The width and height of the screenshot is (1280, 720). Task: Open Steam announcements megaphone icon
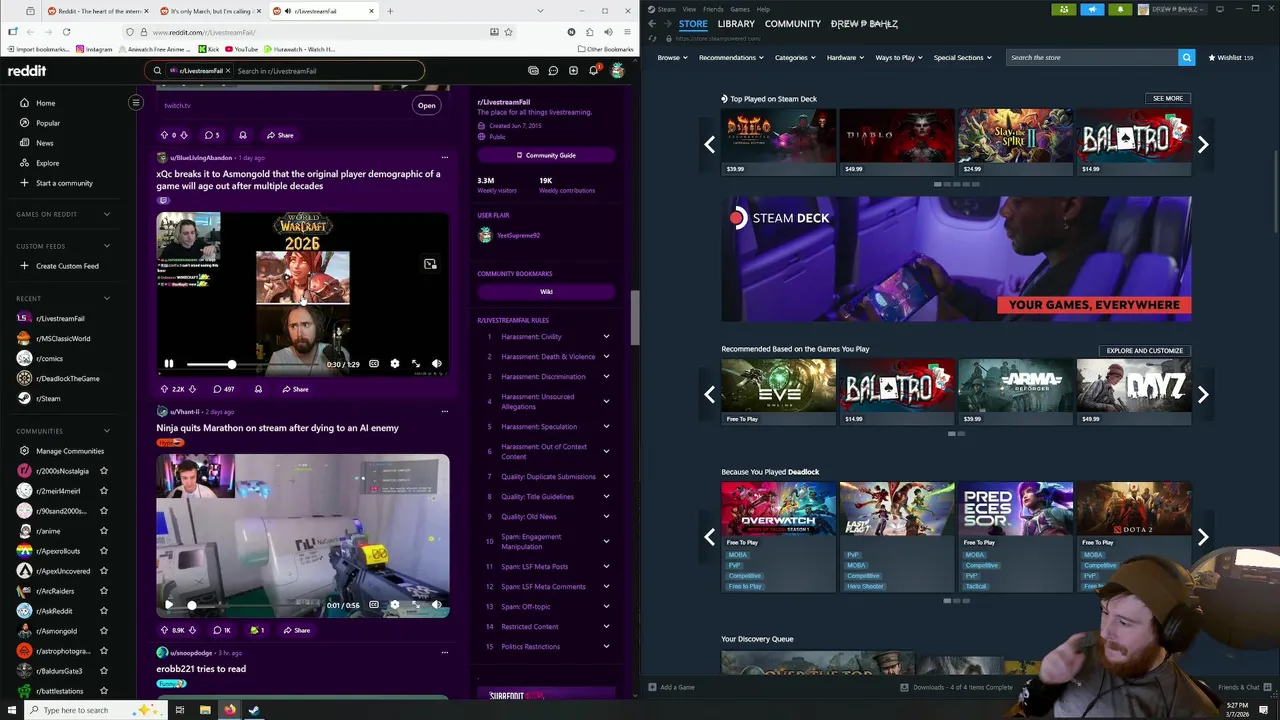click(x=1092, y=9)
